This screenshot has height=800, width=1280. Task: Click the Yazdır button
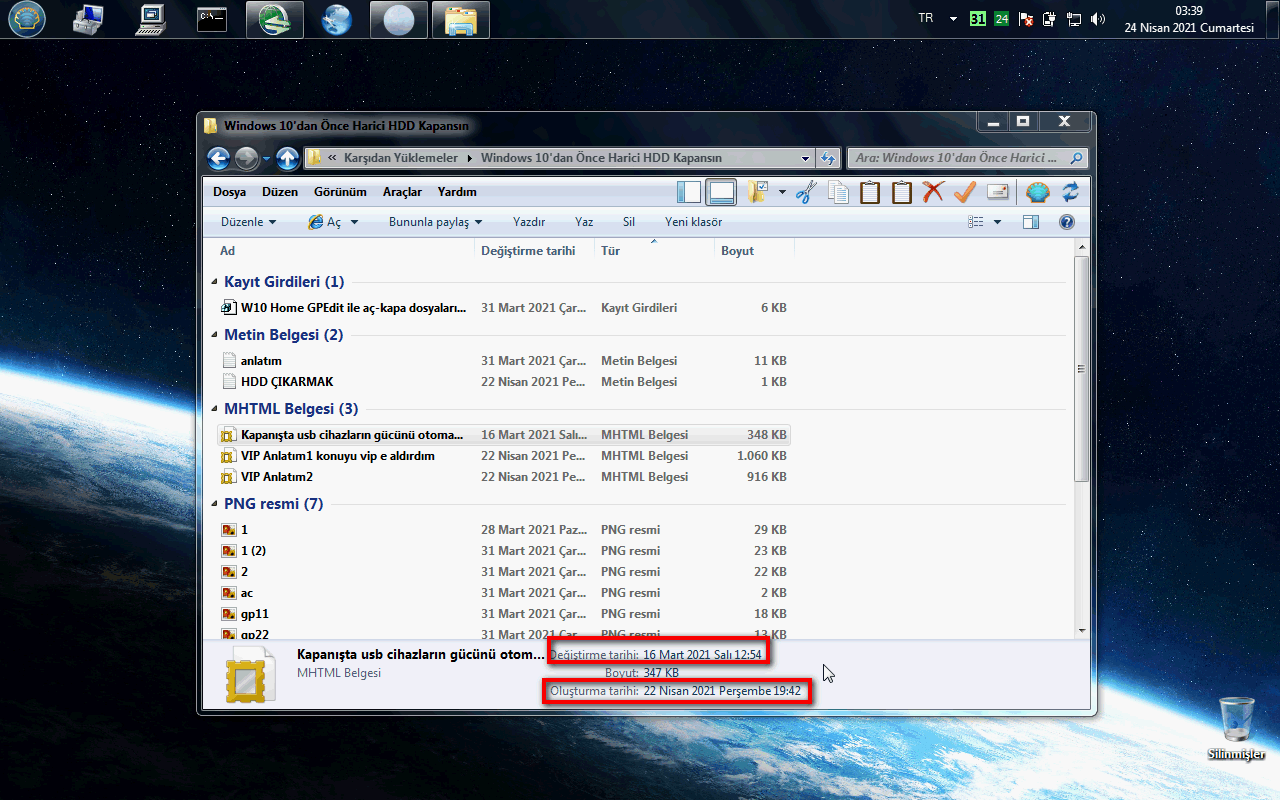pyautogui.click(x=529, y=222)
